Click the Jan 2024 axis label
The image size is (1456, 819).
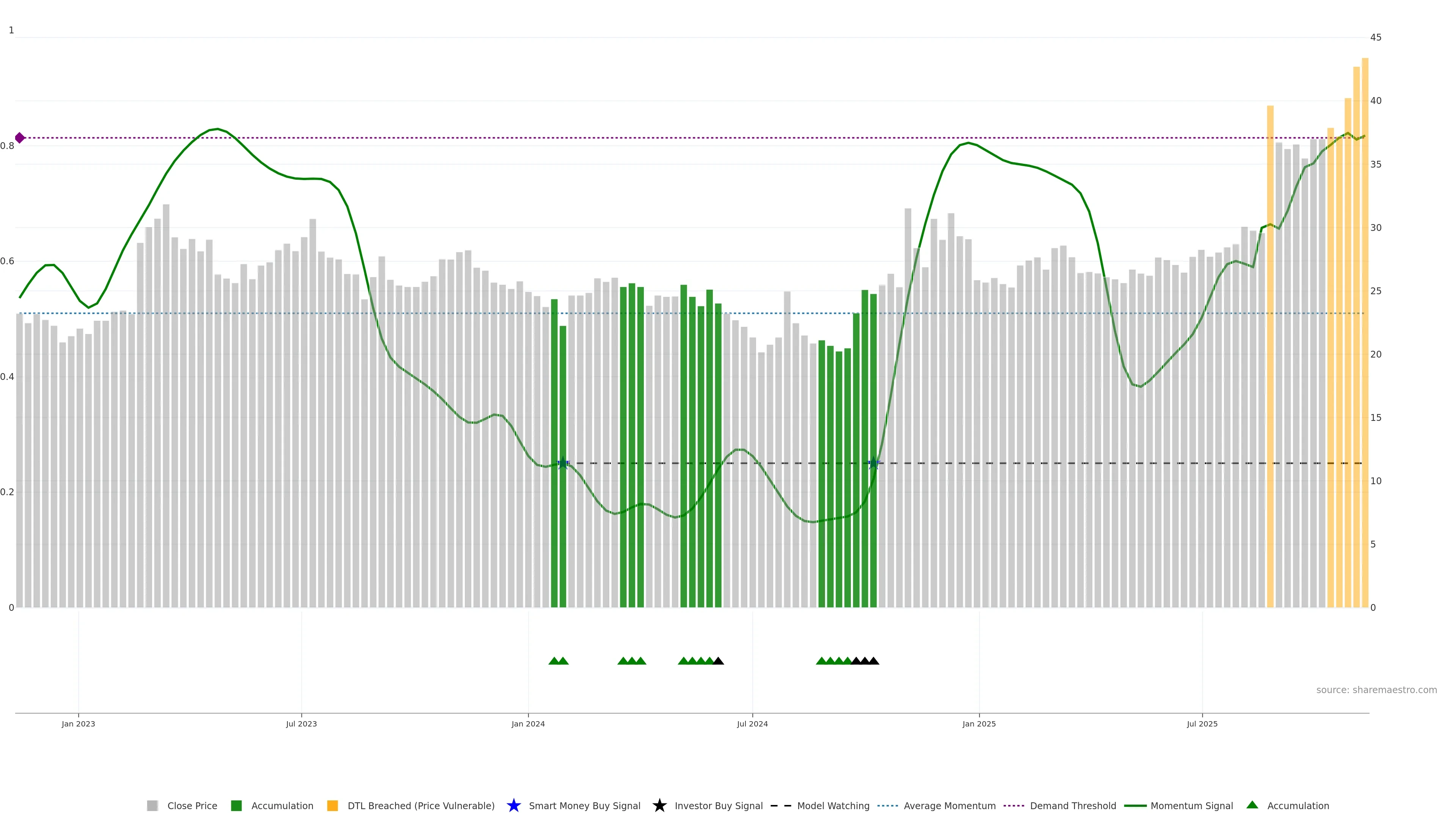pos(528,724)
